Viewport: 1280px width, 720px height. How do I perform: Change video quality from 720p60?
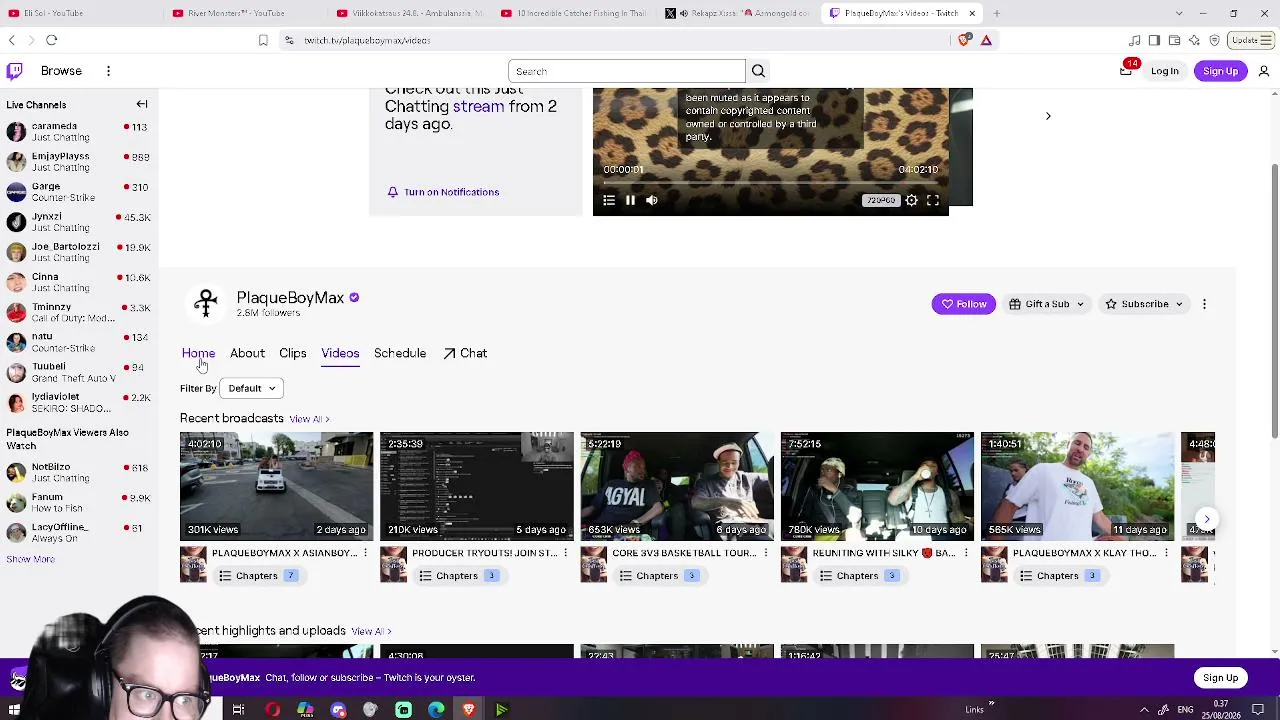[x=881, y=200]
